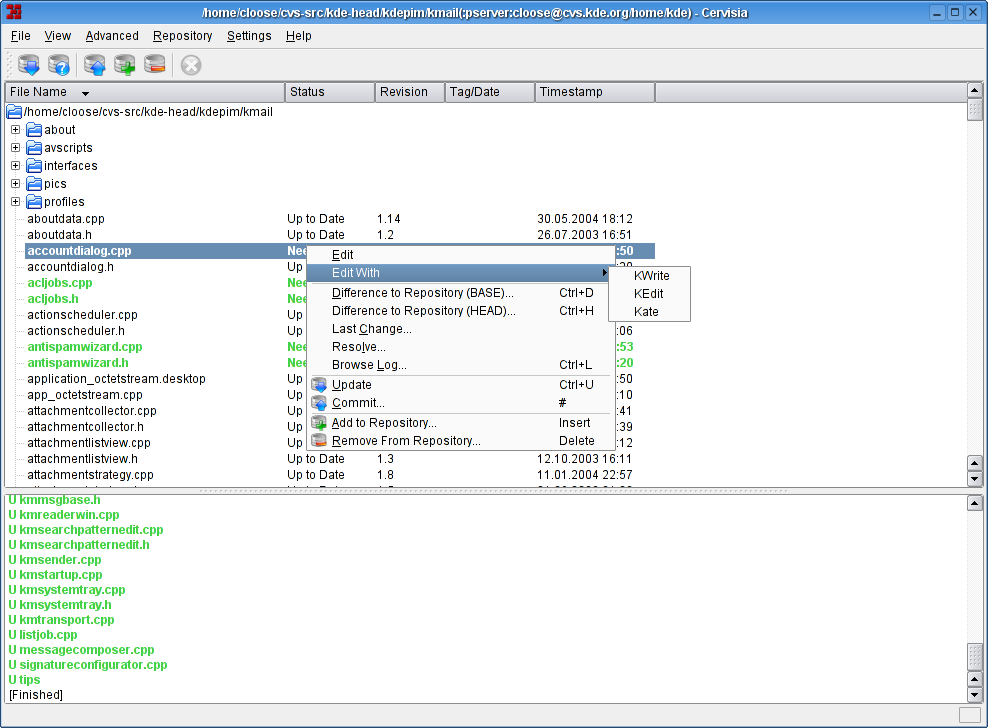Click the Remove from Repository toolbar icon with red minus
Screen dimensions: 988x728
point(155,65)
